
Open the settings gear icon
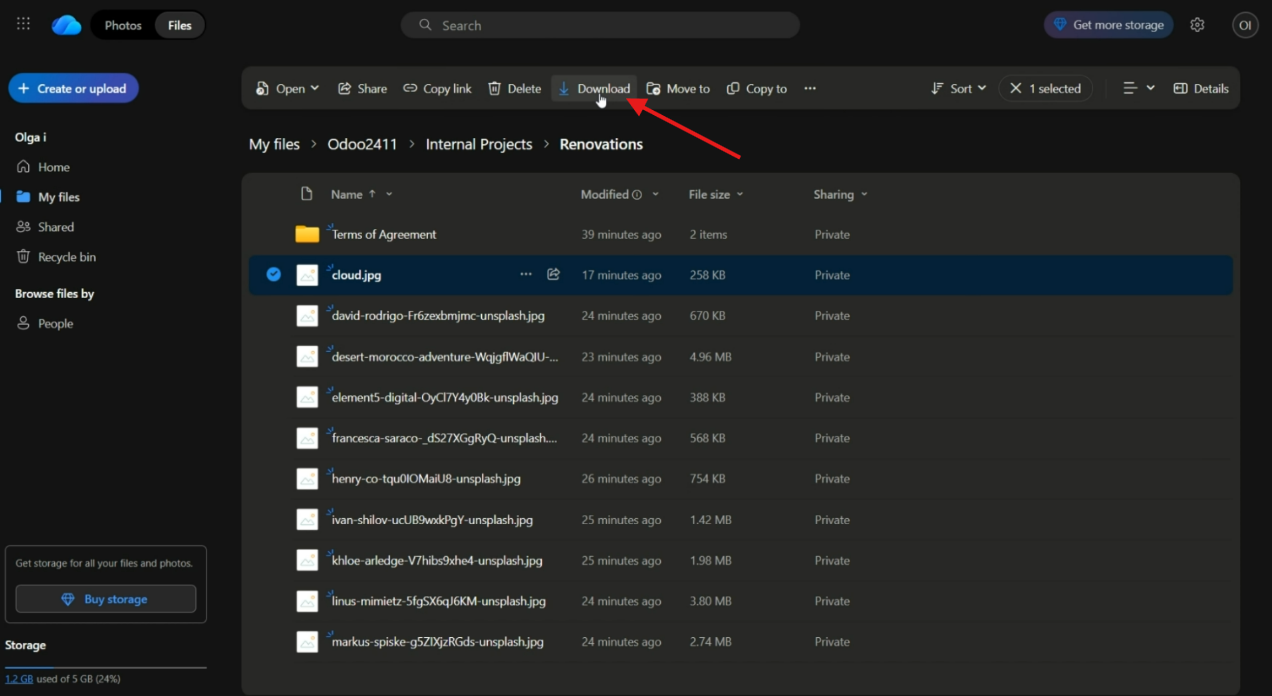point(1197,25)
